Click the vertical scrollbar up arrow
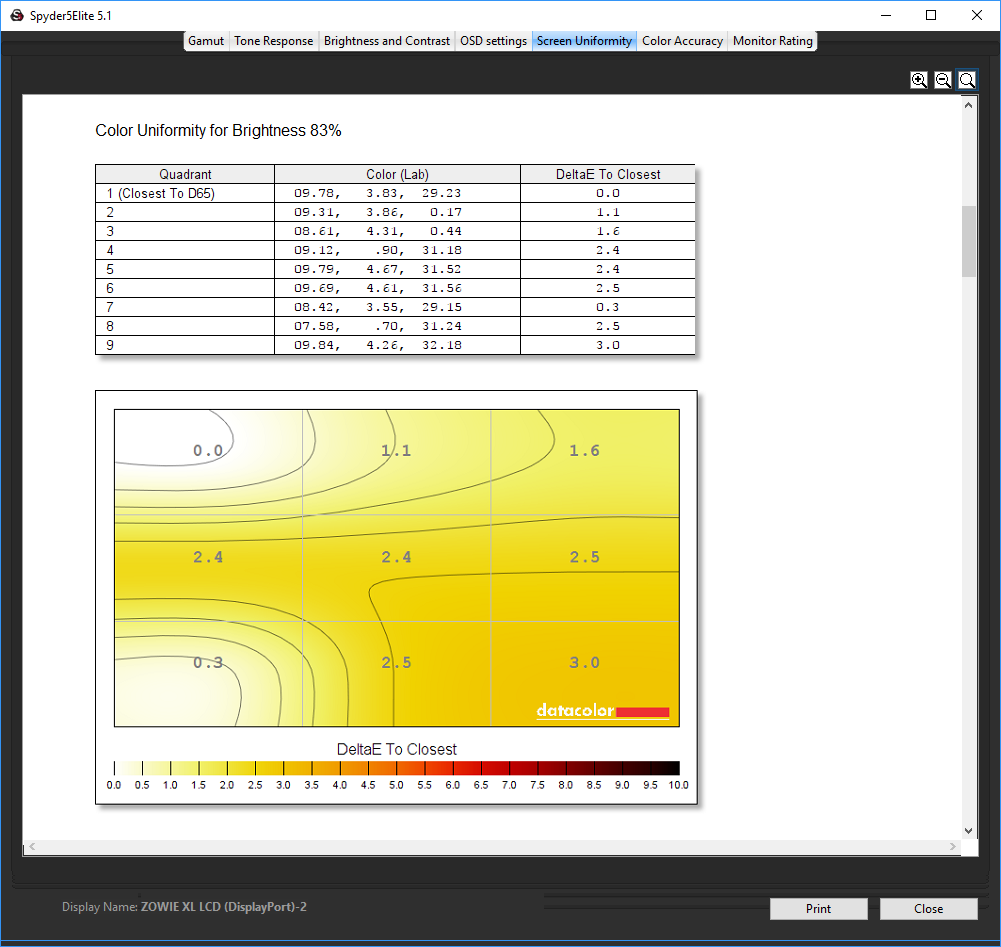 tap(968, 103)
